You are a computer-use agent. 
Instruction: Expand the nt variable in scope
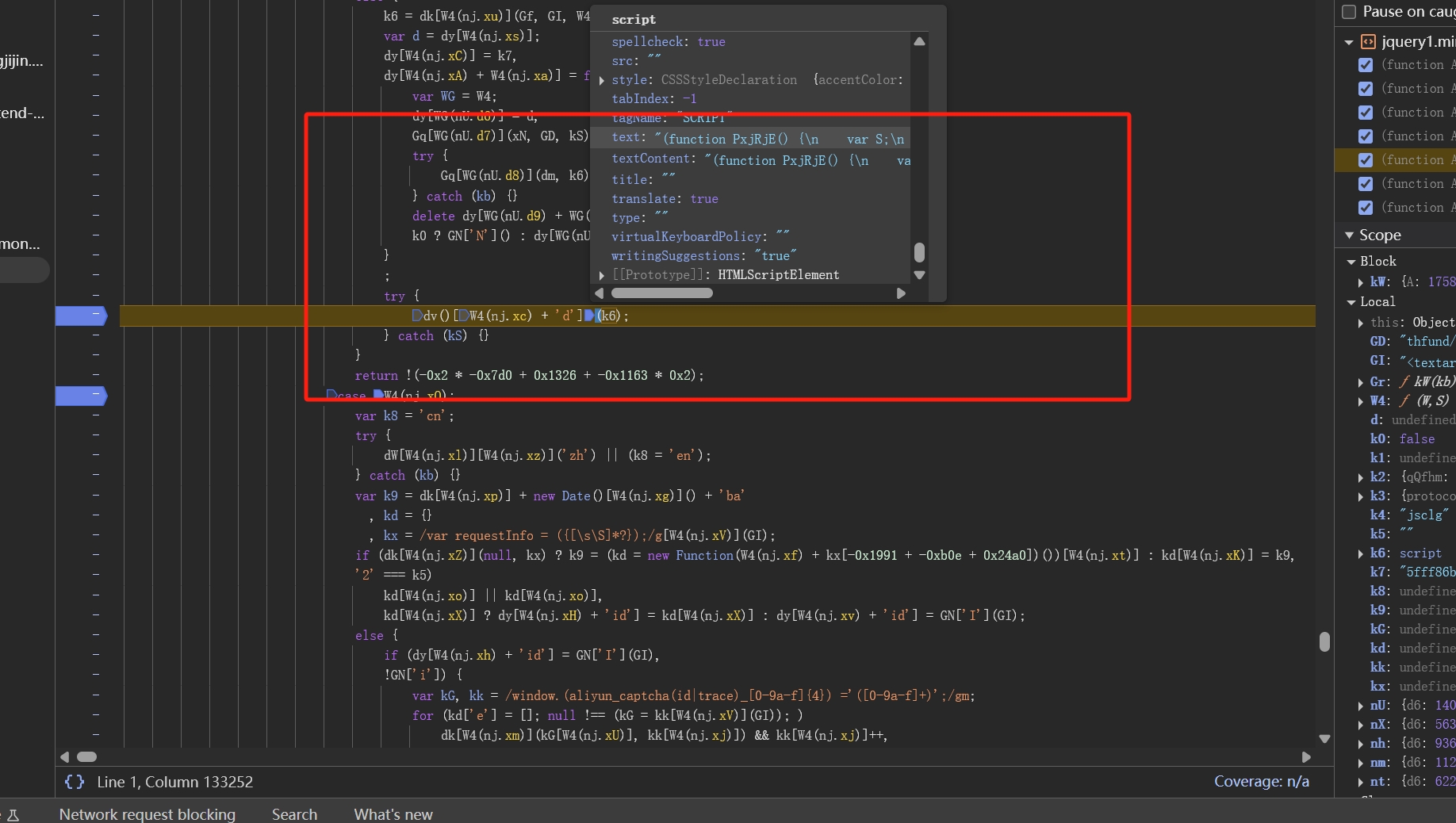tap(1361, 782)
